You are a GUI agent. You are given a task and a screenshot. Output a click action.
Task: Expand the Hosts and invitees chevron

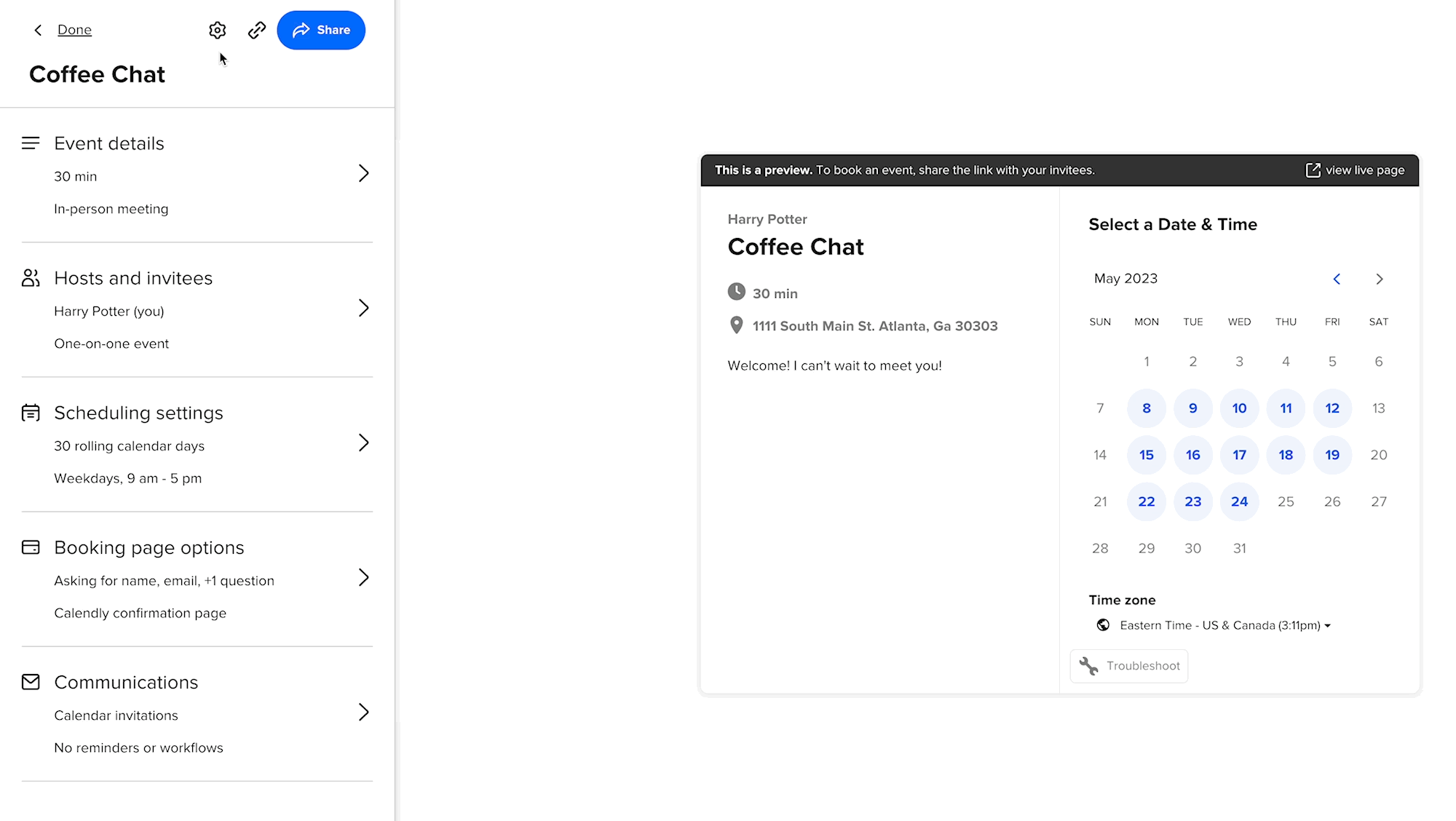click(x=364, y=308)
